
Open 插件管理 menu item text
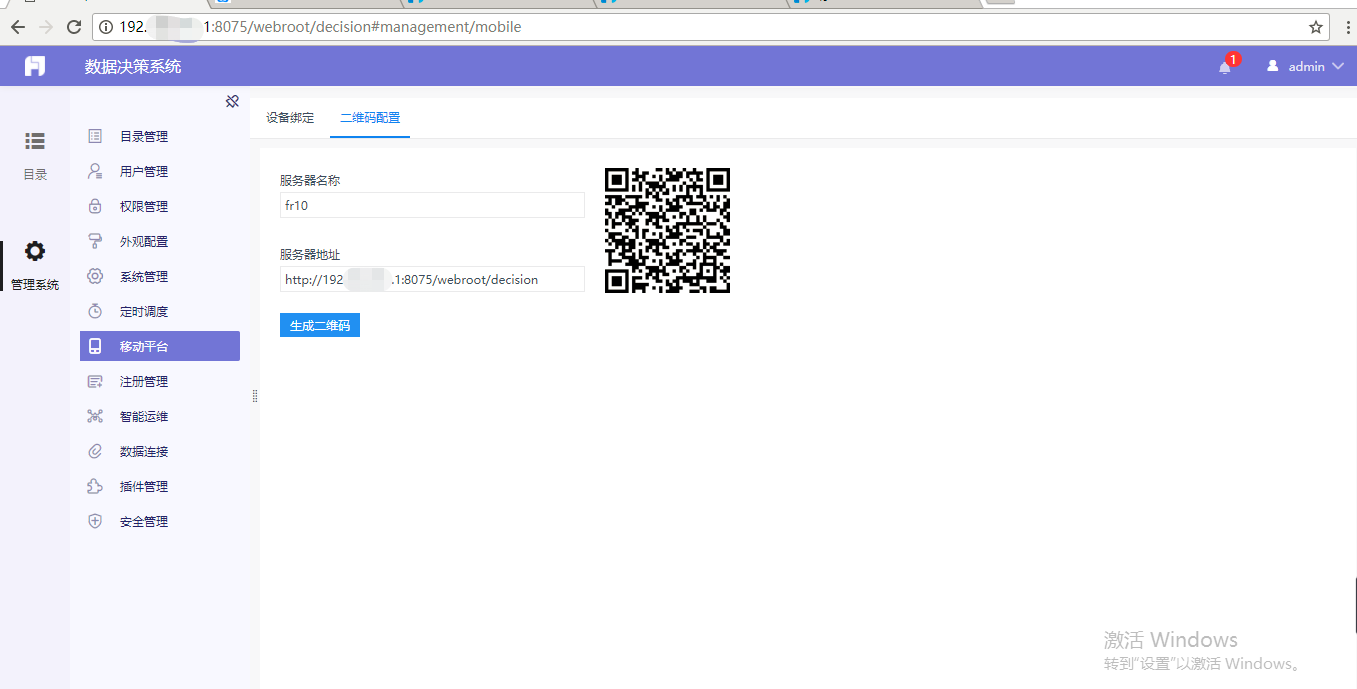[x=144, y=487]
